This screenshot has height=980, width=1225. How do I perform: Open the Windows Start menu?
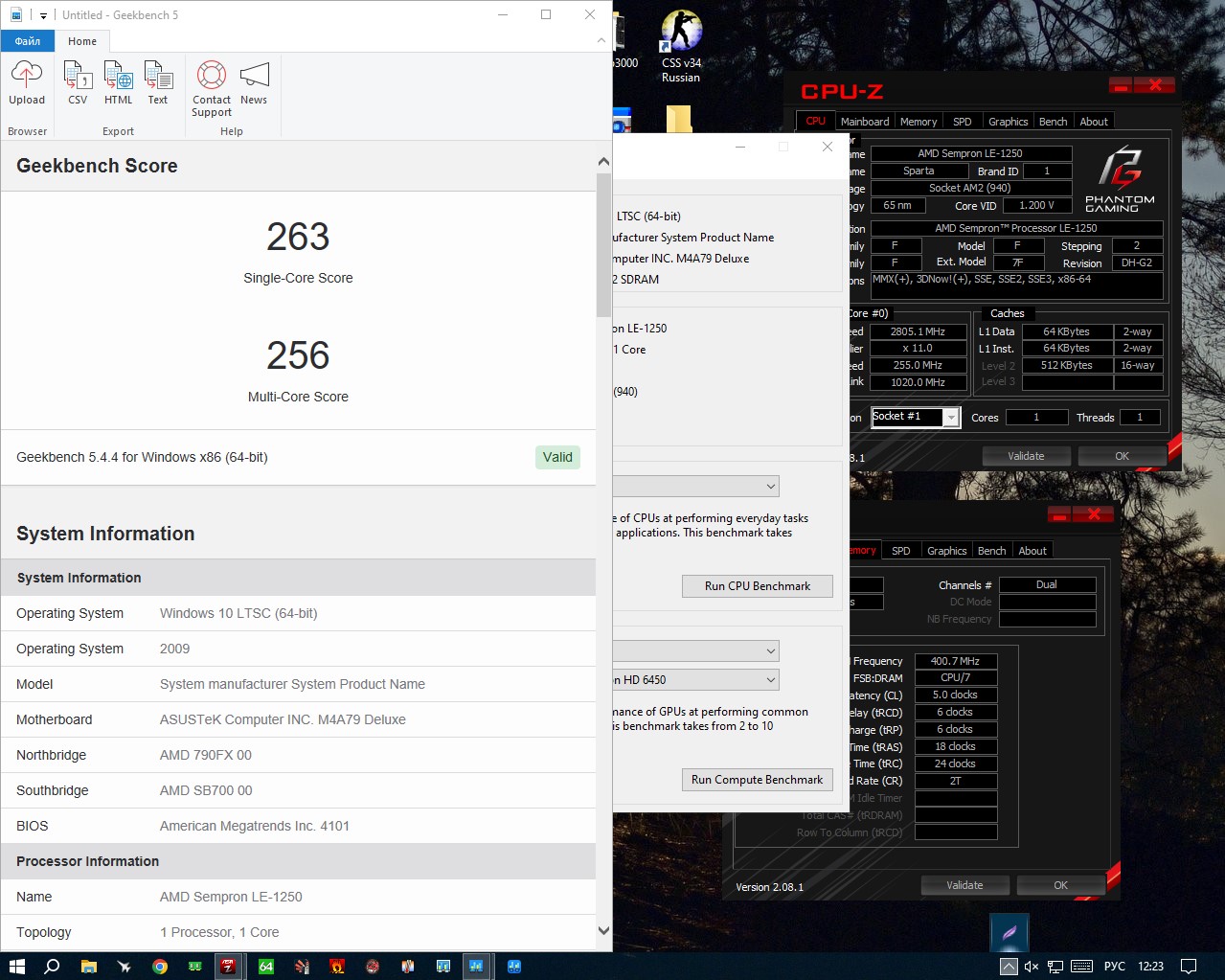coord(16,966)
